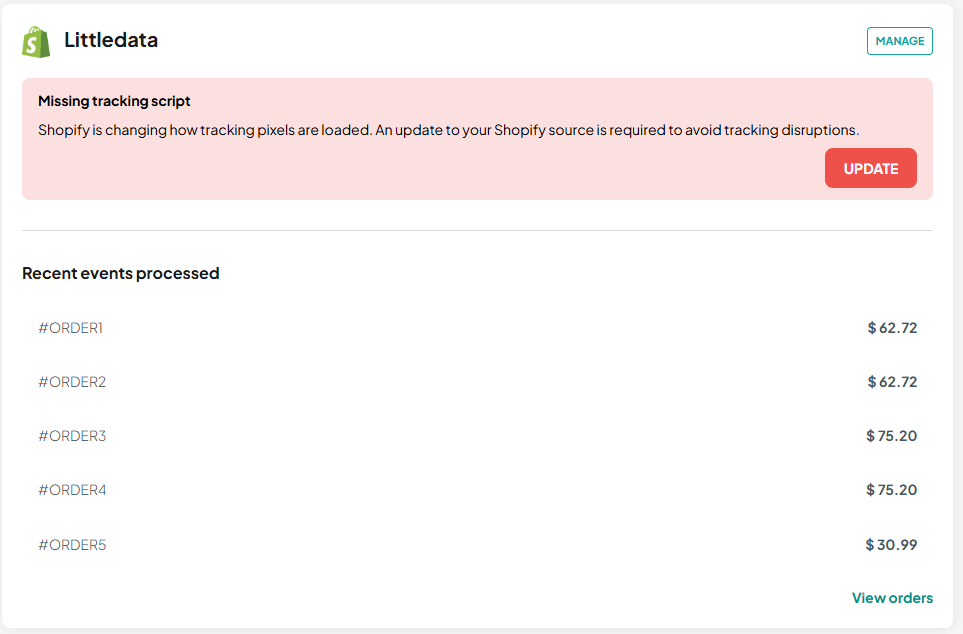Viewport: 963px width, 634px height.
Task: Click the $30.99 amount for ORDER5
Action: pos(891,545)
